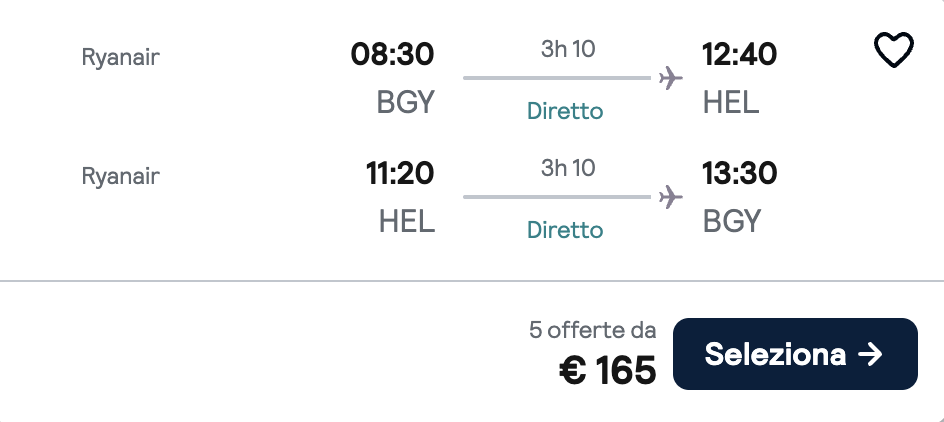Click the € 165 price
This screenshot has width=944, height=422.
pyautogui.click(x=608, y=370)
